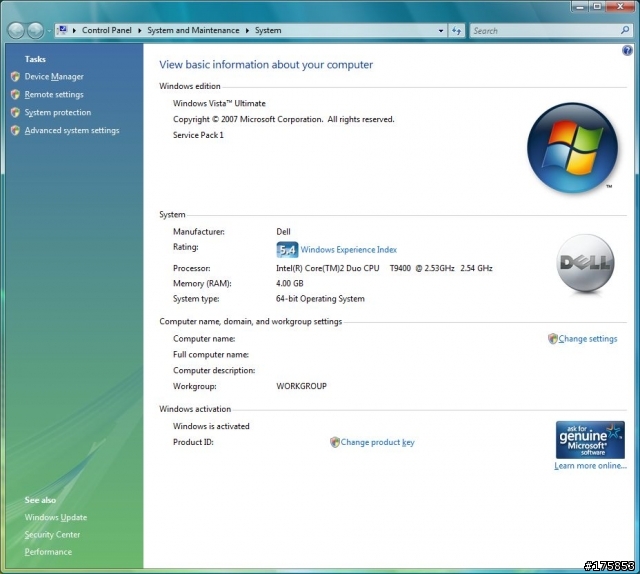640x574 pixels.
Task: Click Change product key link
Action: click(x=378, y=442)
